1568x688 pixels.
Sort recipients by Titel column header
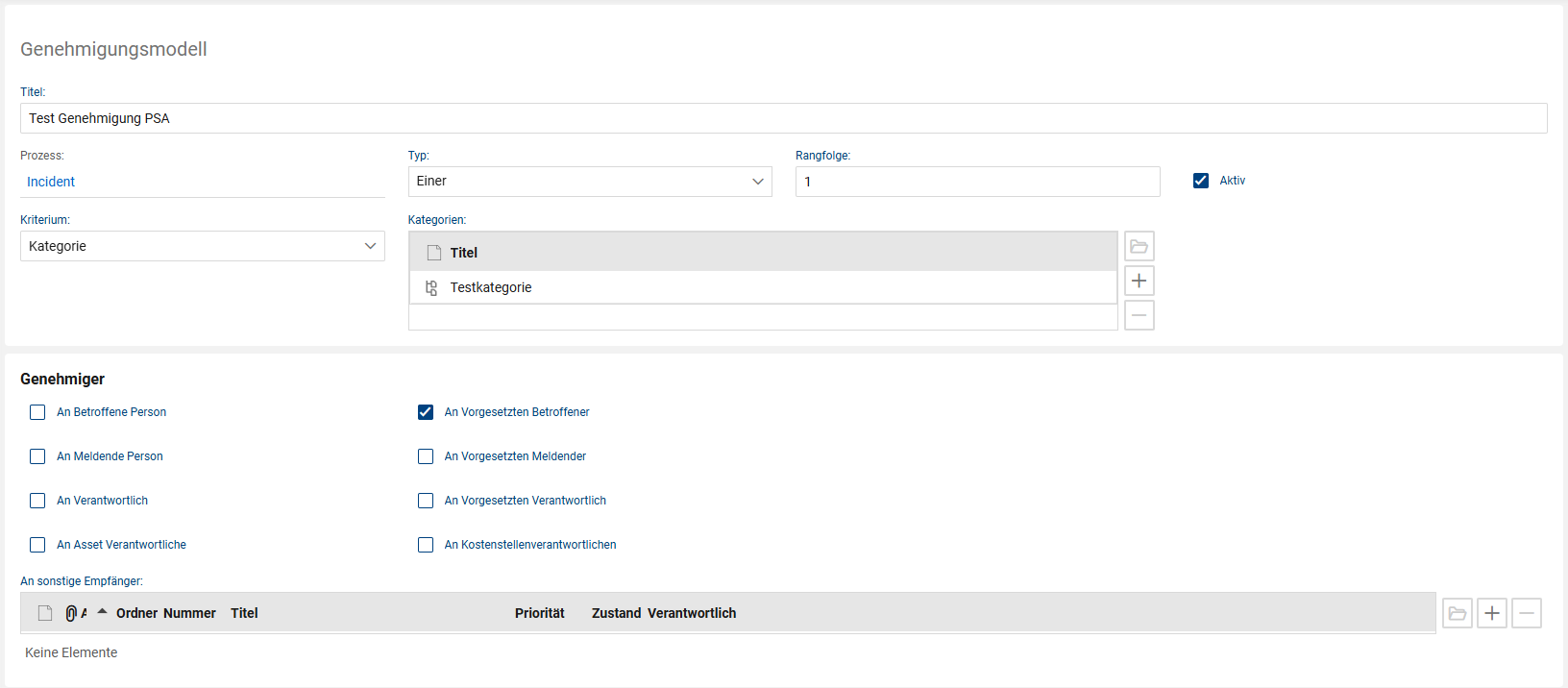click(x=244, y=613)
